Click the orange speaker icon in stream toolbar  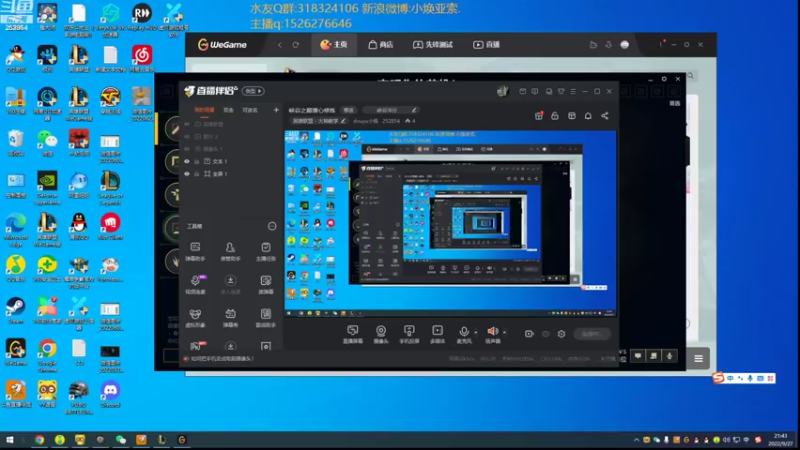(x=492, y=332)
